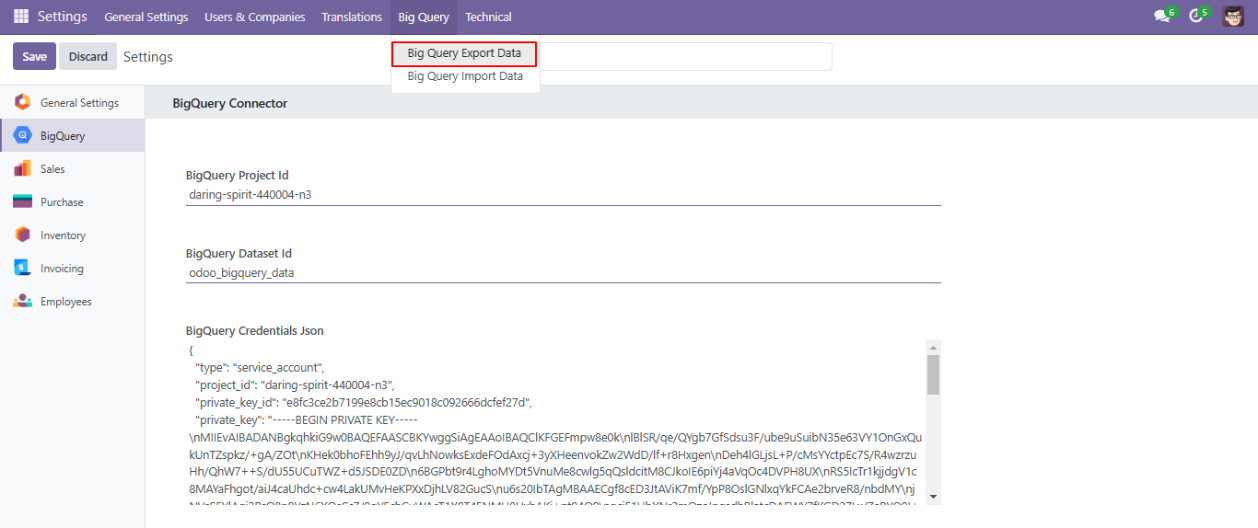Open the Inventory settings icon
This screenshot has width=1258, height=528.
click(22, 235)
